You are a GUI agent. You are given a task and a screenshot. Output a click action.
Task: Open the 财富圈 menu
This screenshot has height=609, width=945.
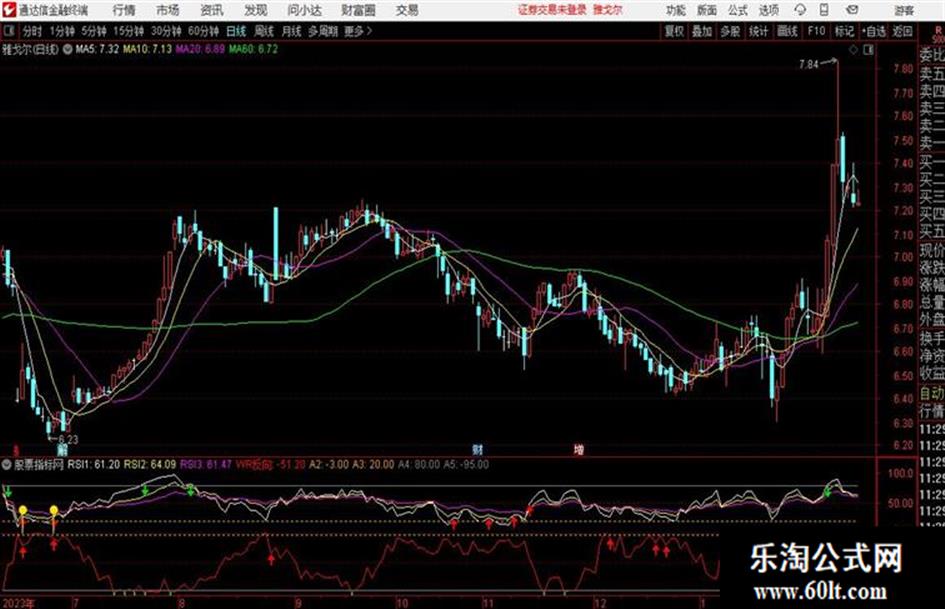[x=358, y=10]
